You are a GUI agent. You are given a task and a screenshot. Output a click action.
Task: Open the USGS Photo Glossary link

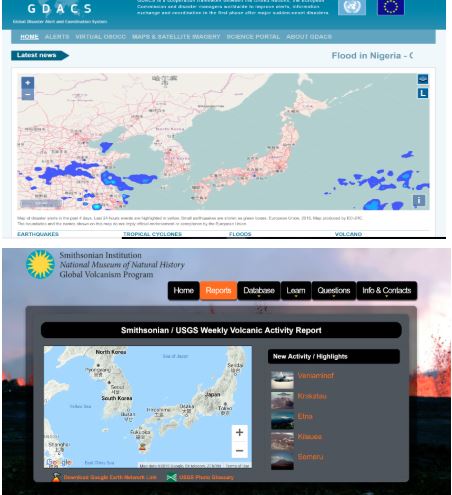(x=206, y=477)
